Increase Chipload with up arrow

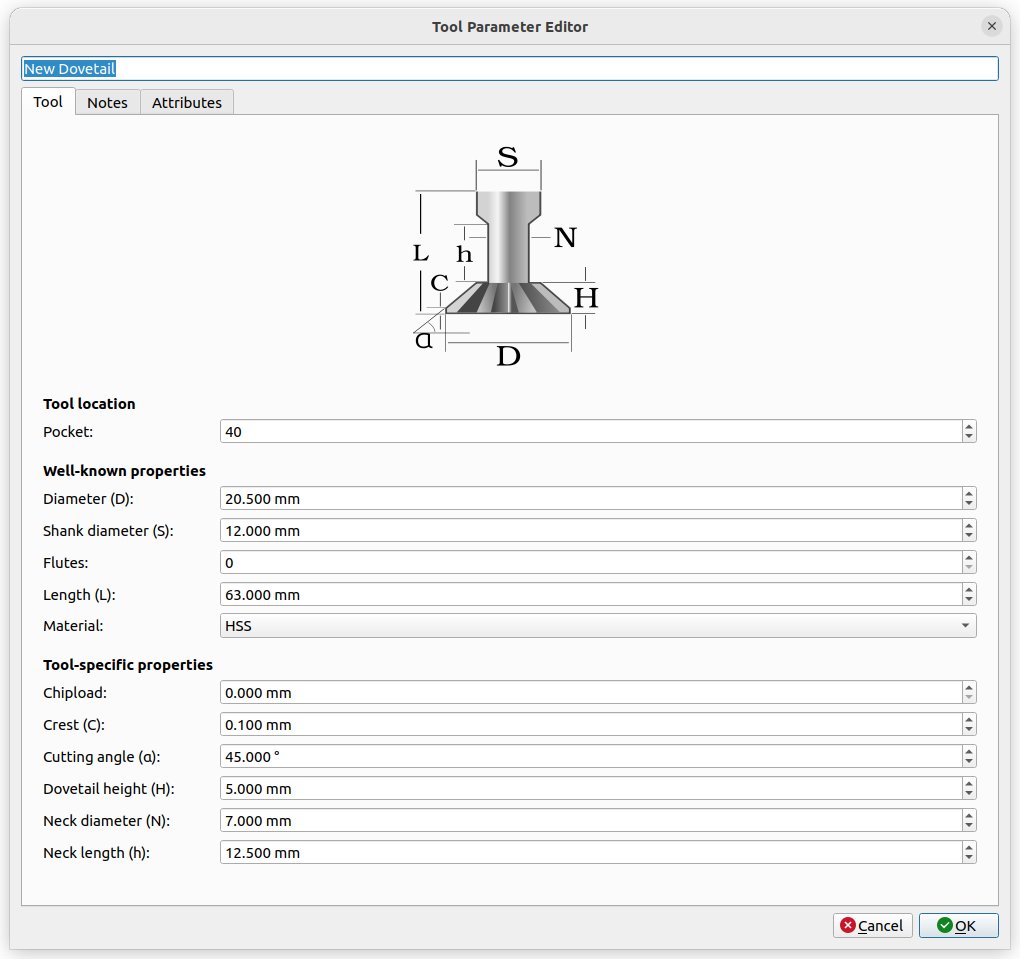point(969,687)
